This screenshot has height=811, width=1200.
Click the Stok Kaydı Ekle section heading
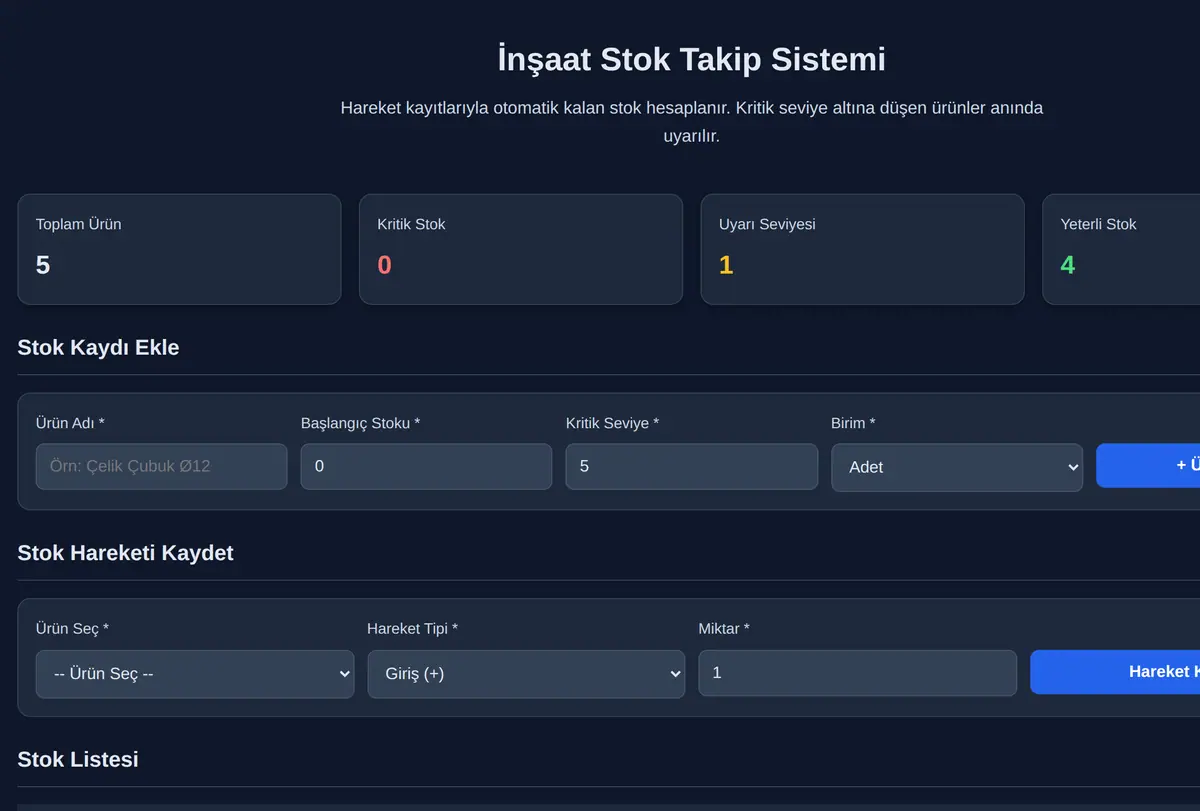click(99, 348)
